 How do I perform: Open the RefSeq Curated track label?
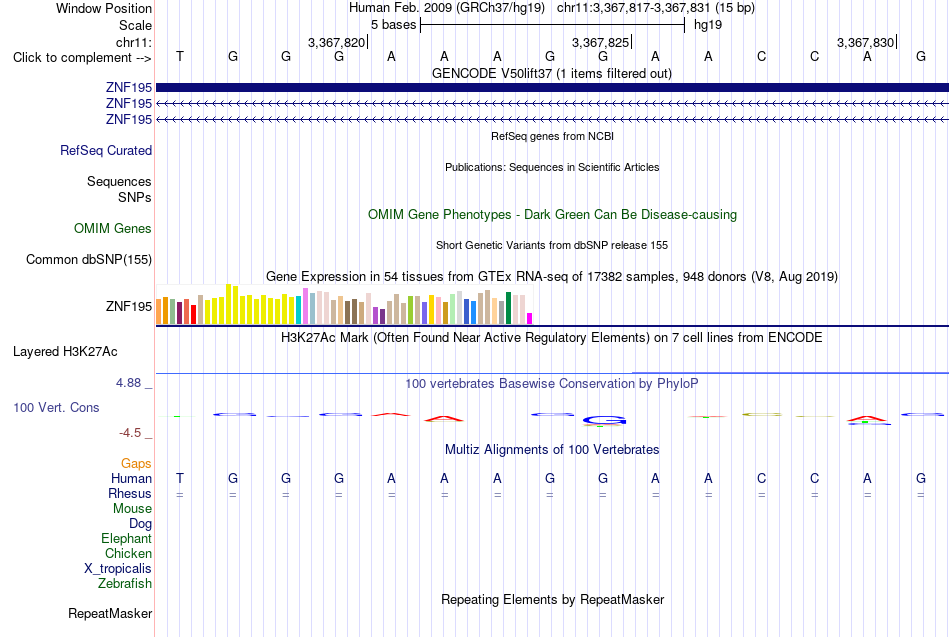pos(105,150)
